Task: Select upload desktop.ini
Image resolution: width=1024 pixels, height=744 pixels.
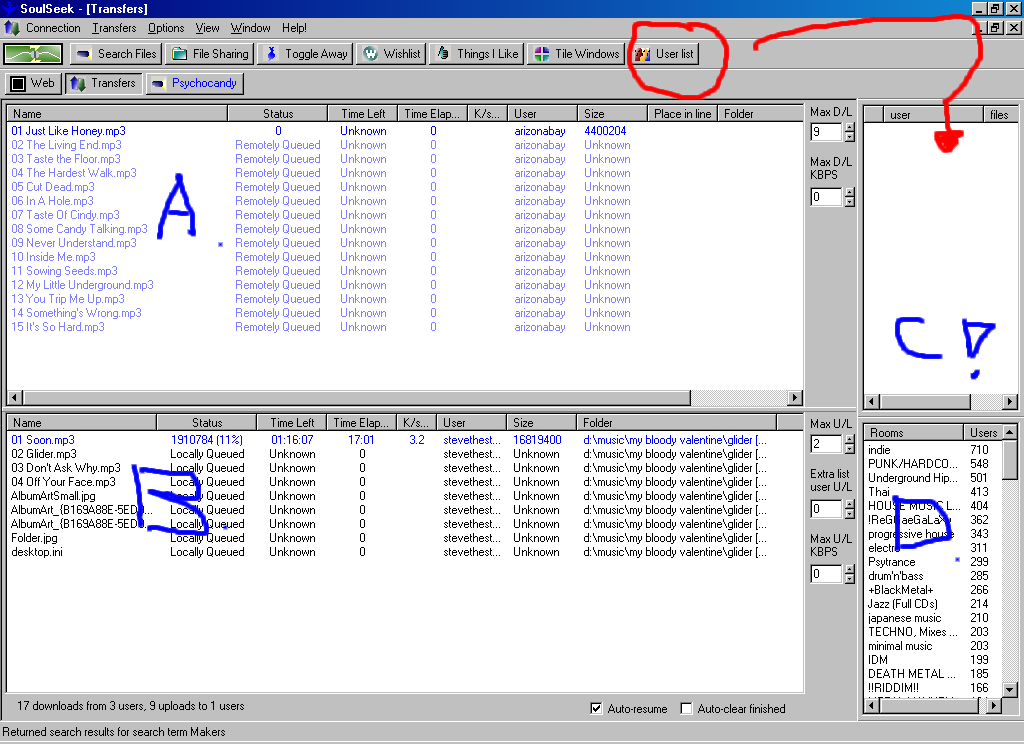Action: (x=37, y=552)
